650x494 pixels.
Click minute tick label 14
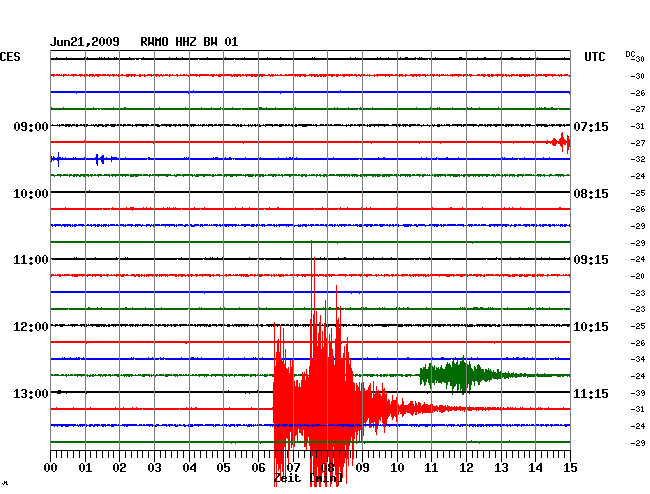pyautogui.click(x=535, y=468)
